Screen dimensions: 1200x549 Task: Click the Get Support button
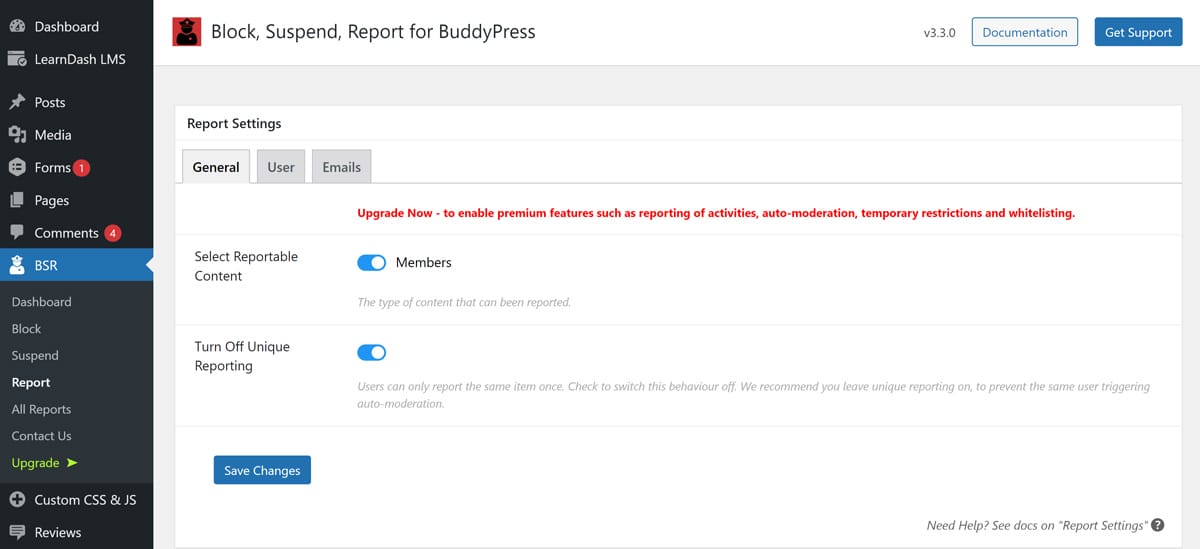click(x=1138, y=32)
